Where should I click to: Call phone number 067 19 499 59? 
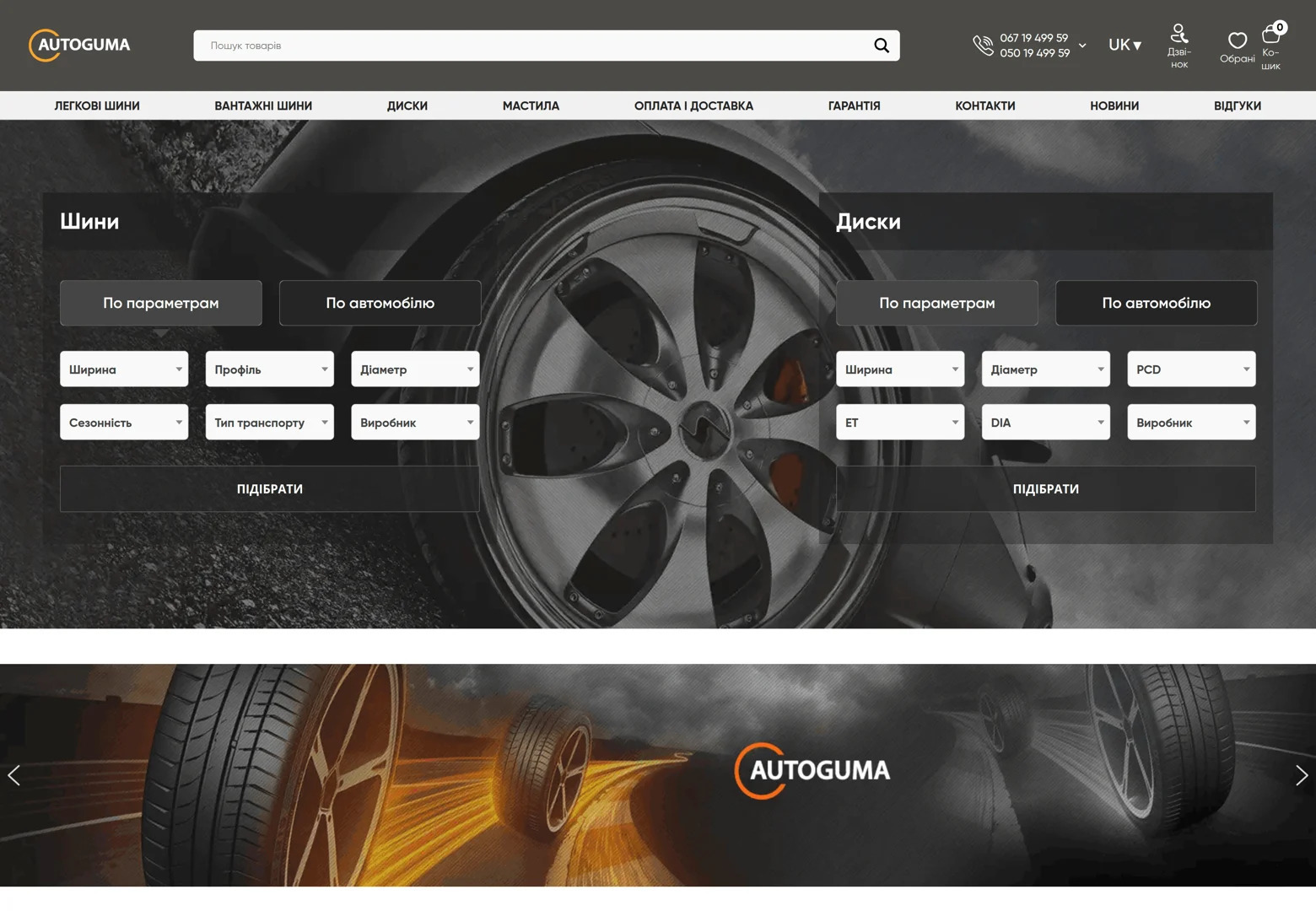coord(1033,38)
